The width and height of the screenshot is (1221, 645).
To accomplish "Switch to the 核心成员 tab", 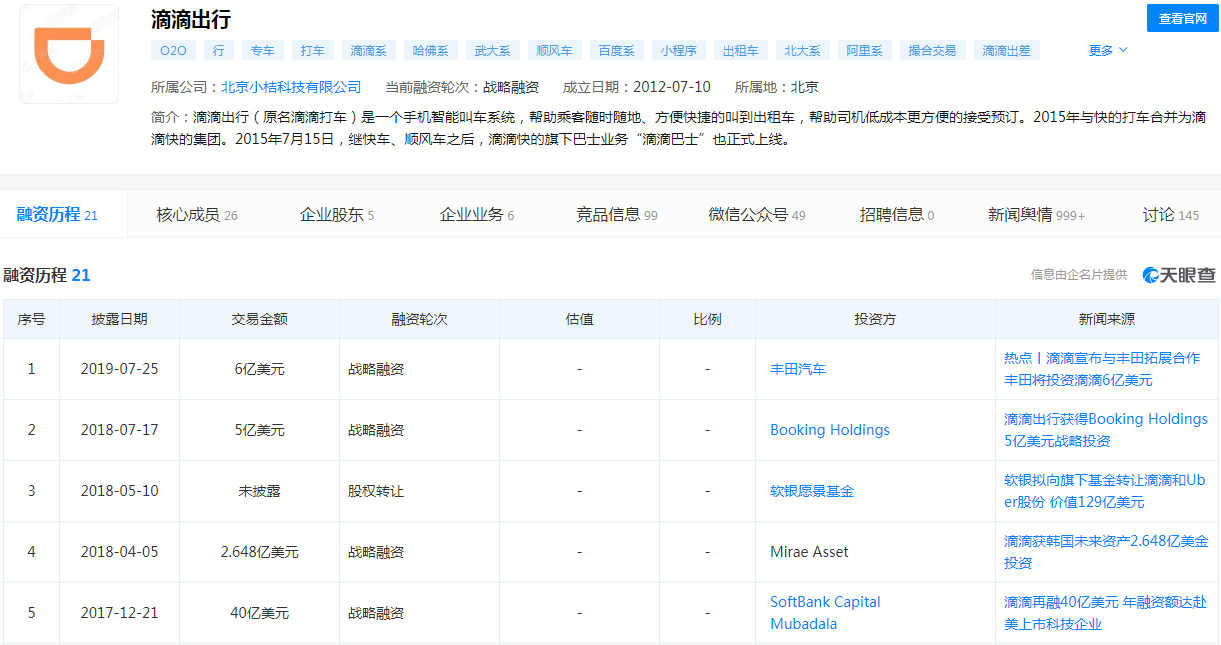I will tap(197, 214).
